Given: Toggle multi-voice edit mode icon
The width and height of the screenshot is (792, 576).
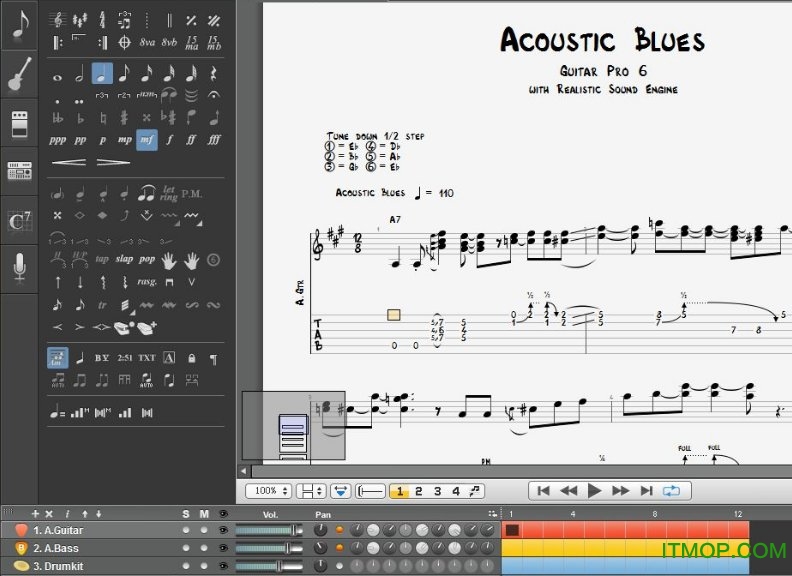Looking at the screenshot, I should click(475, 491).
